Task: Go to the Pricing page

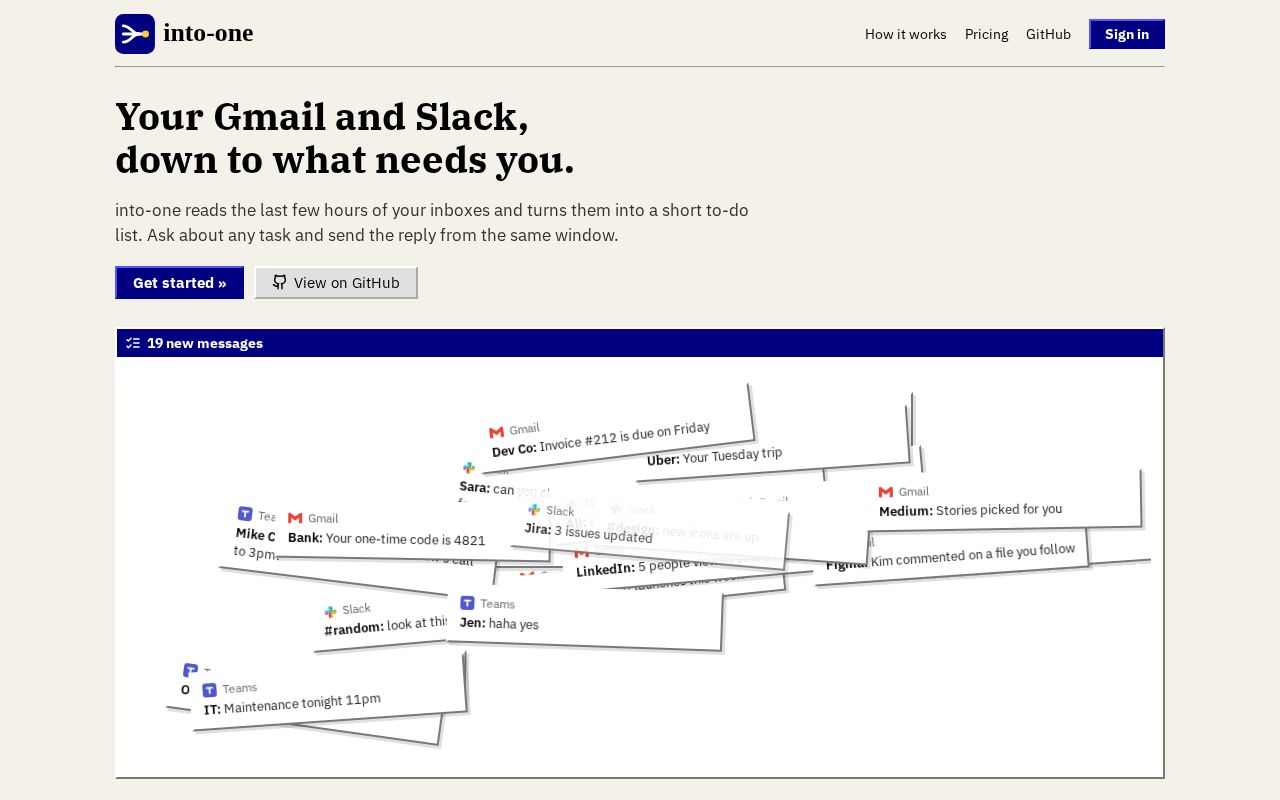Action: point(986,34)
